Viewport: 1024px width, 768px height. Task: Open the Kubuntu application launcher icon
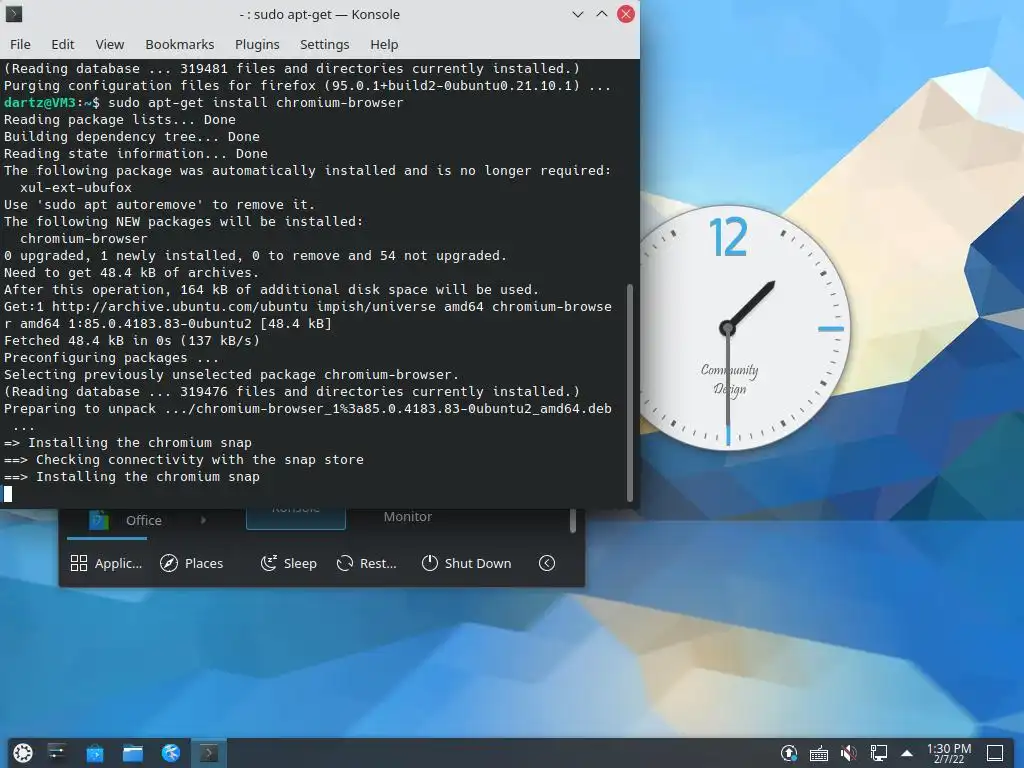pos(23,753)
